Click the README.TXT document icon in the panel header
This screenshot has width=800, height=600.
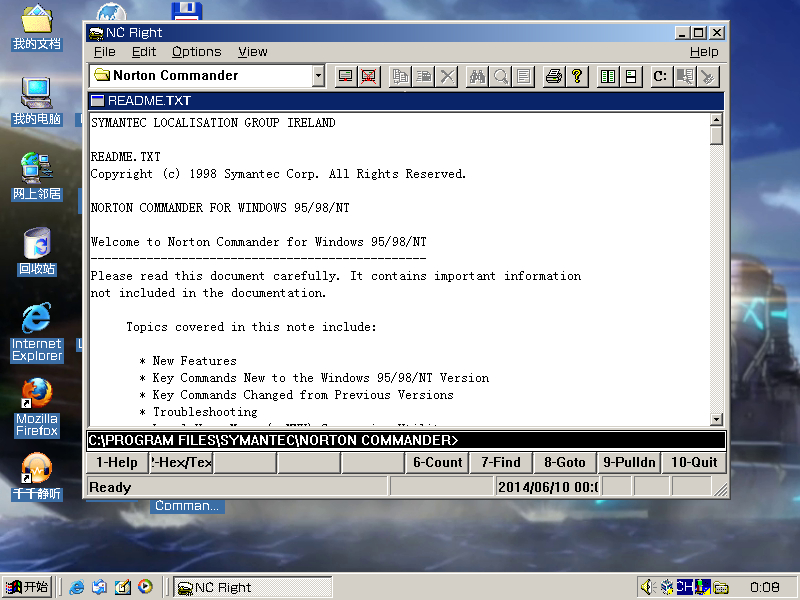point(97,101)
